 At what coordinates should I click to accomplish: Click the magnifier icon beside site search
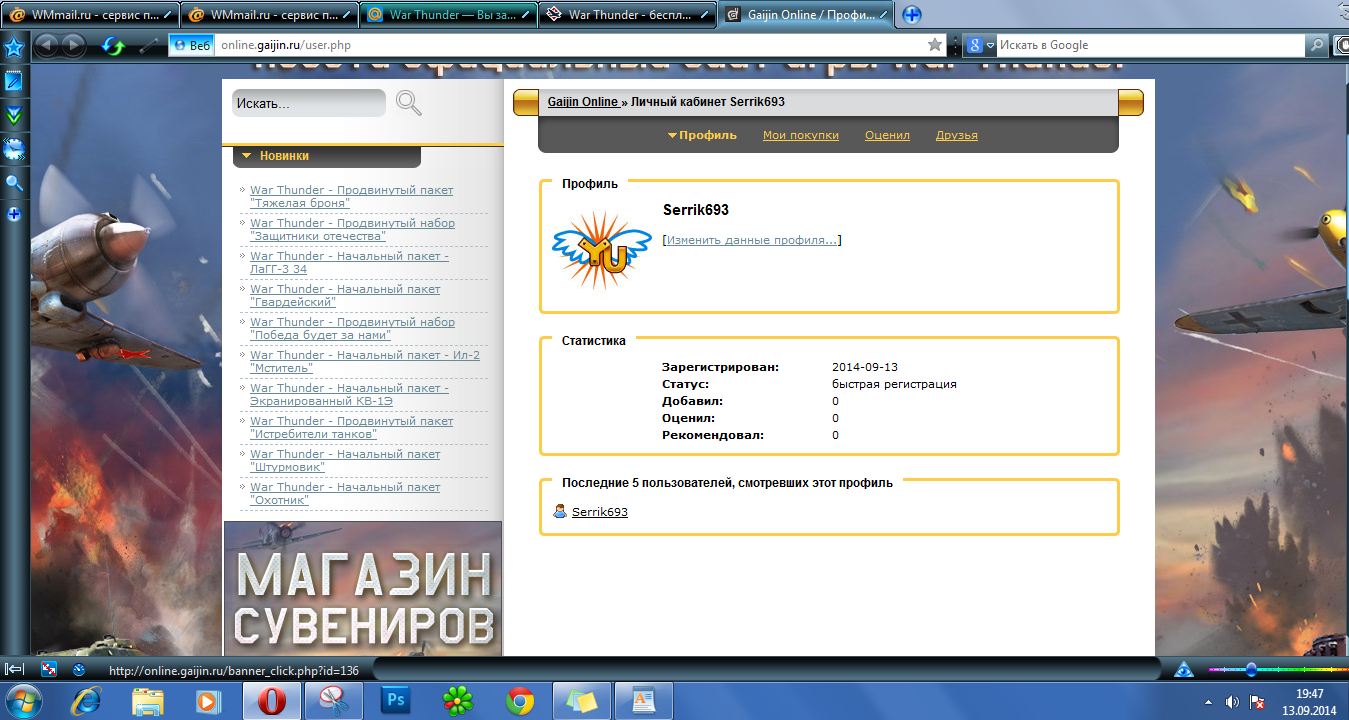(x=409, y=103)
